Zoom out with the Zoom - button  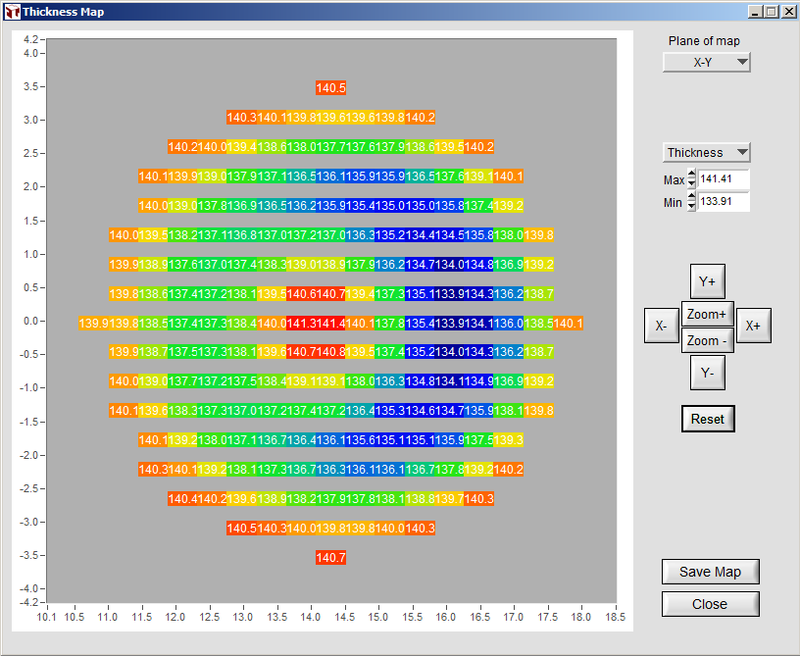(707, 340)
